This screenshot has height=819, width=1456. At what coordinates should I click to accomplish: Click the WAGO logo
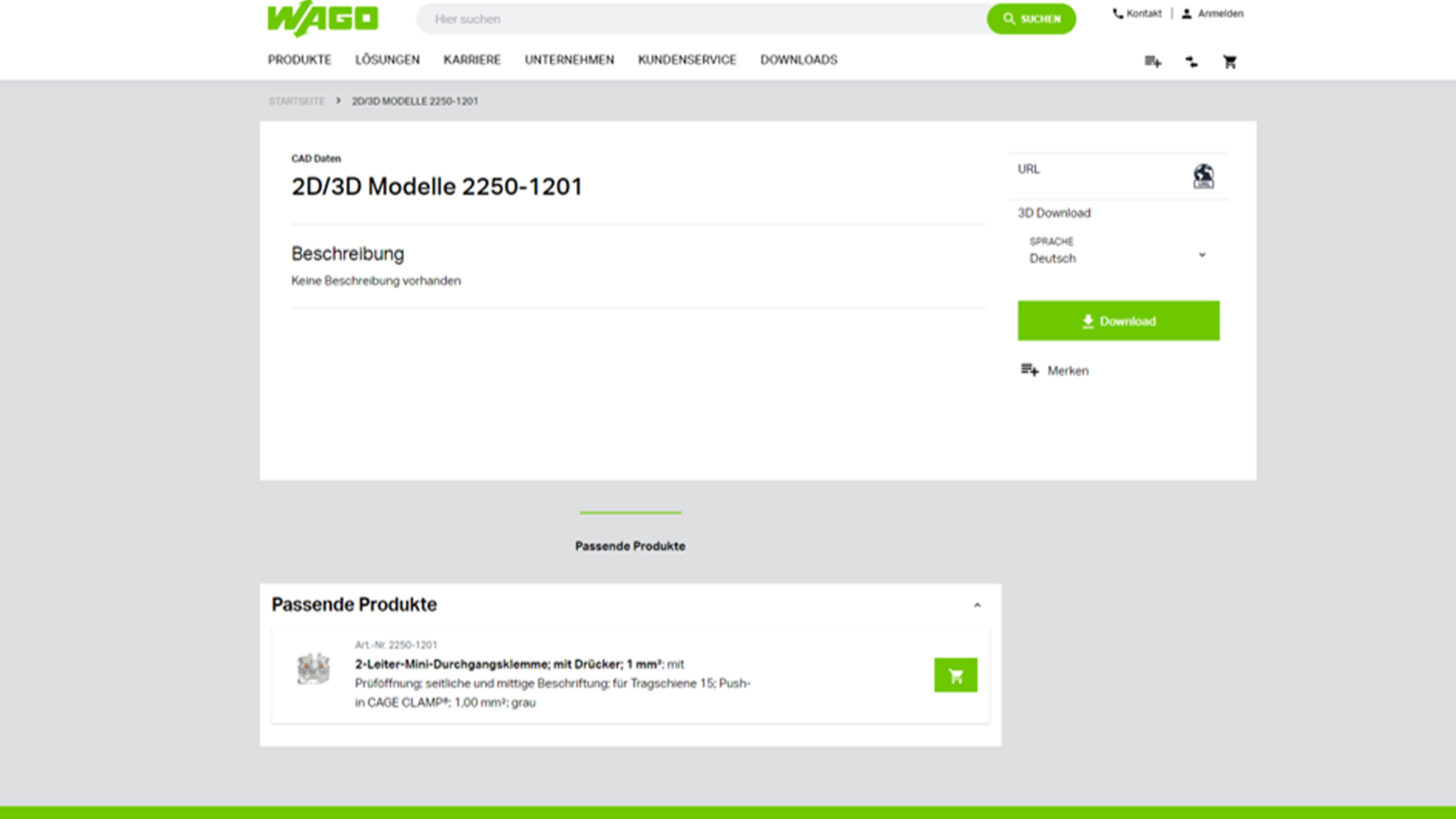pyautogui.click(x=323, y=18)
